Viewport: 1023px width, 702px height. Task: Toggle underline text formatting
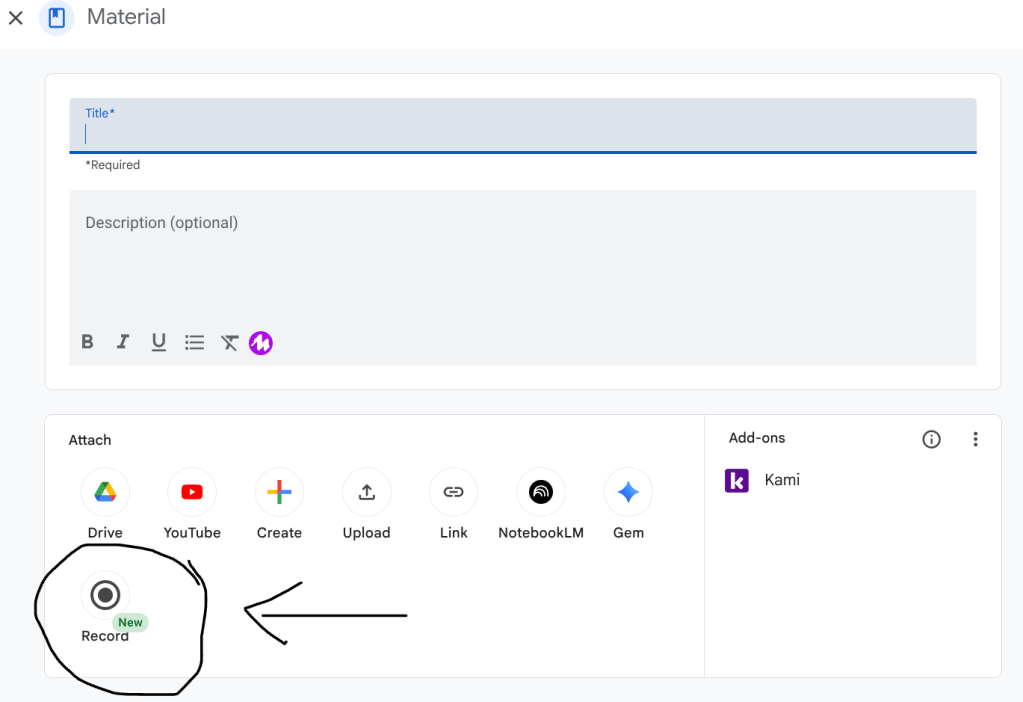(x=158, y=342)
